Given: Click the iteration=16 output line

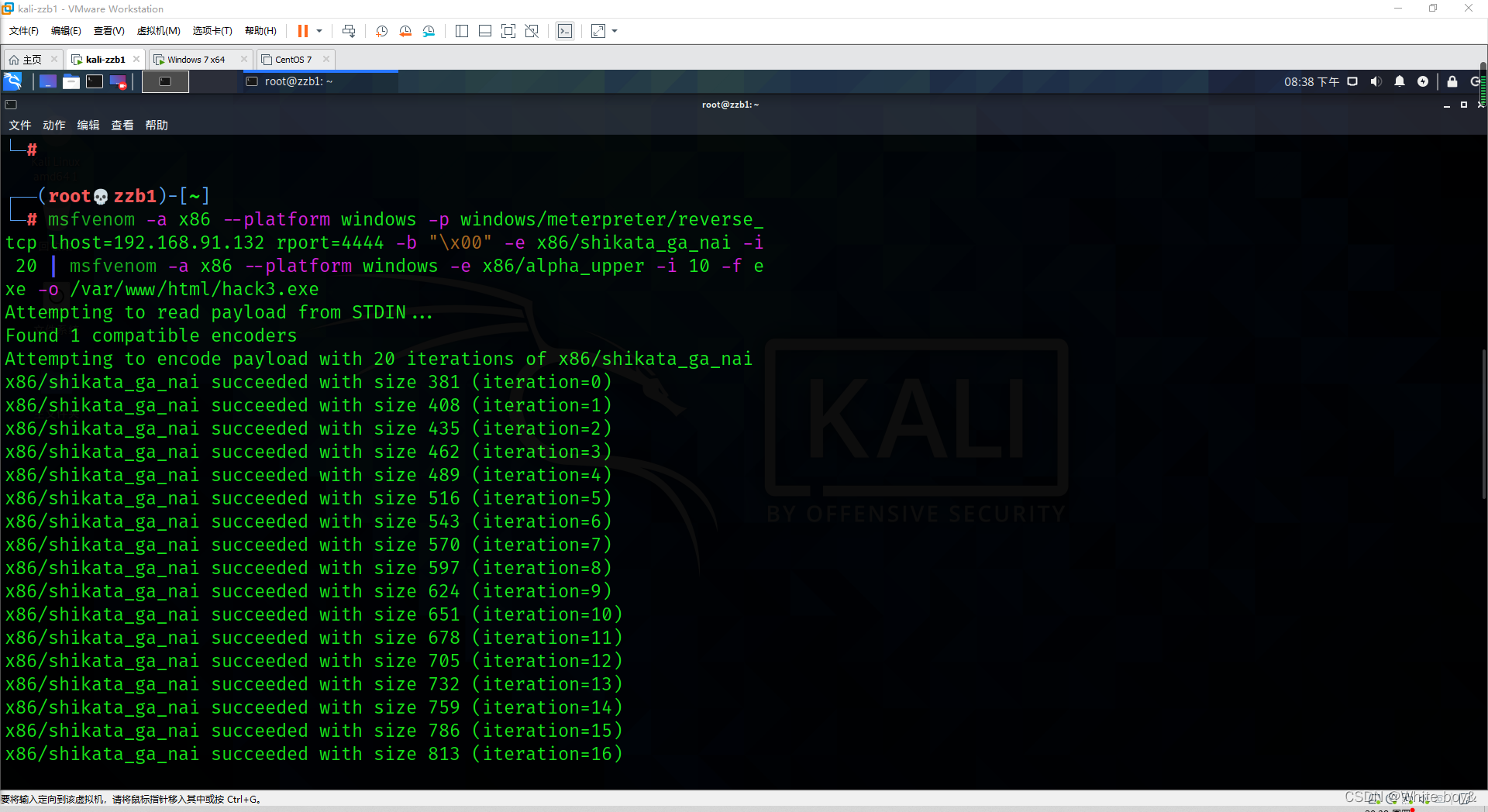Looking at the screenshot, I should pos(314,754).
